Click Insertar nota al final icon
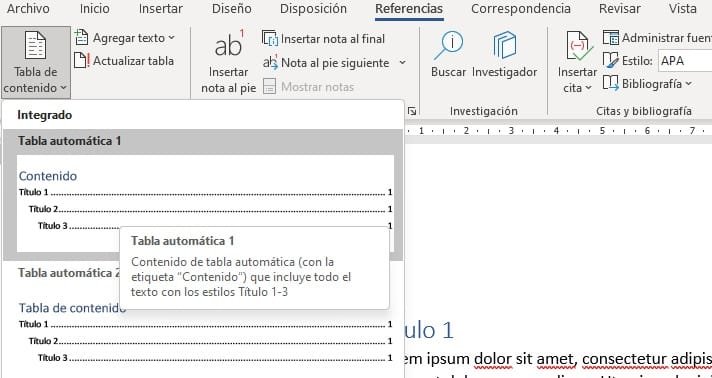 pyautogui.click(x=271, y=39)
